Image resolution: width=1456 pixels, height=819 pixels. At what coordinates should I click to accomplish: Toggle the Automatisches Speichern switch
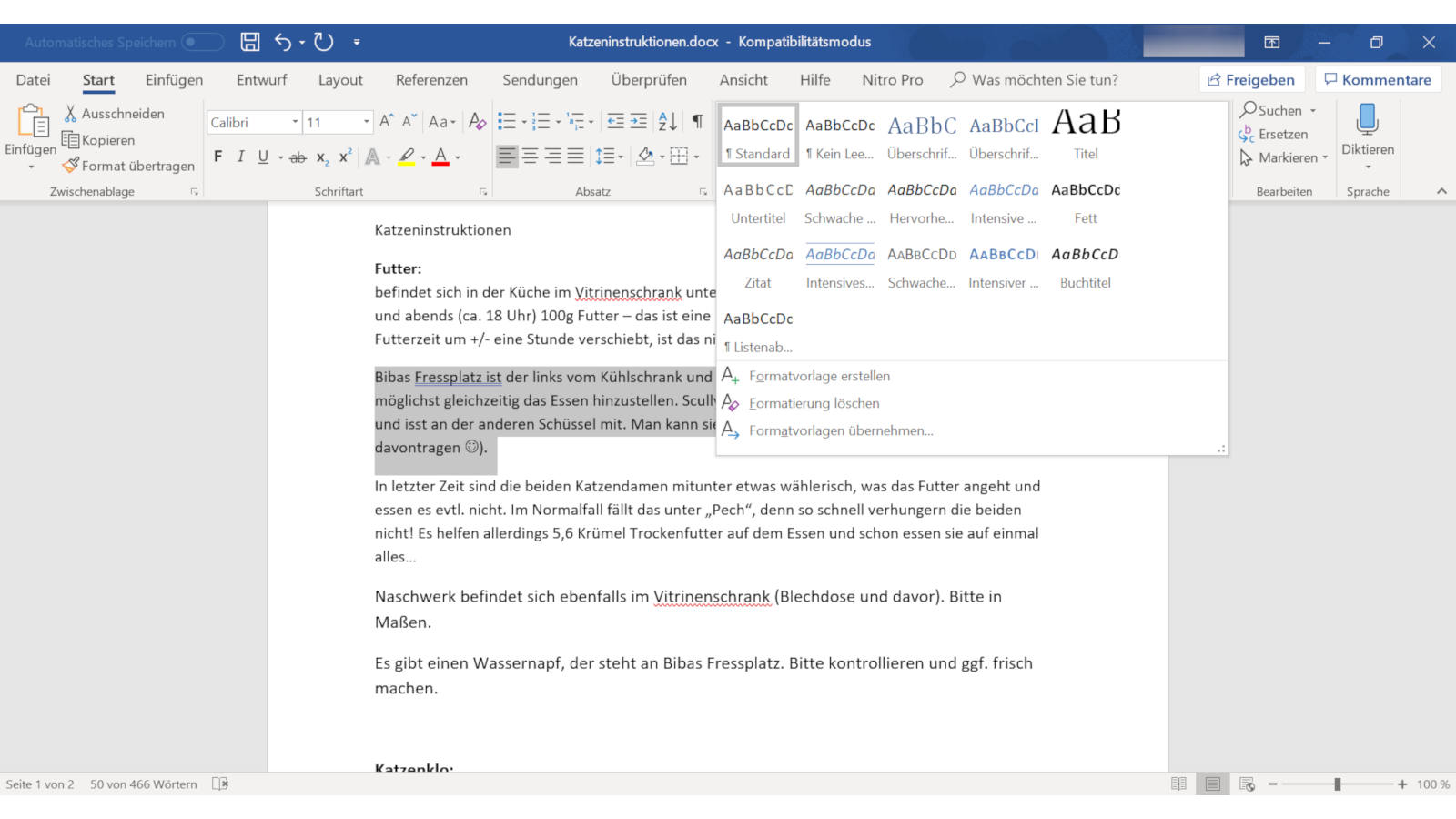pos(205,42)
